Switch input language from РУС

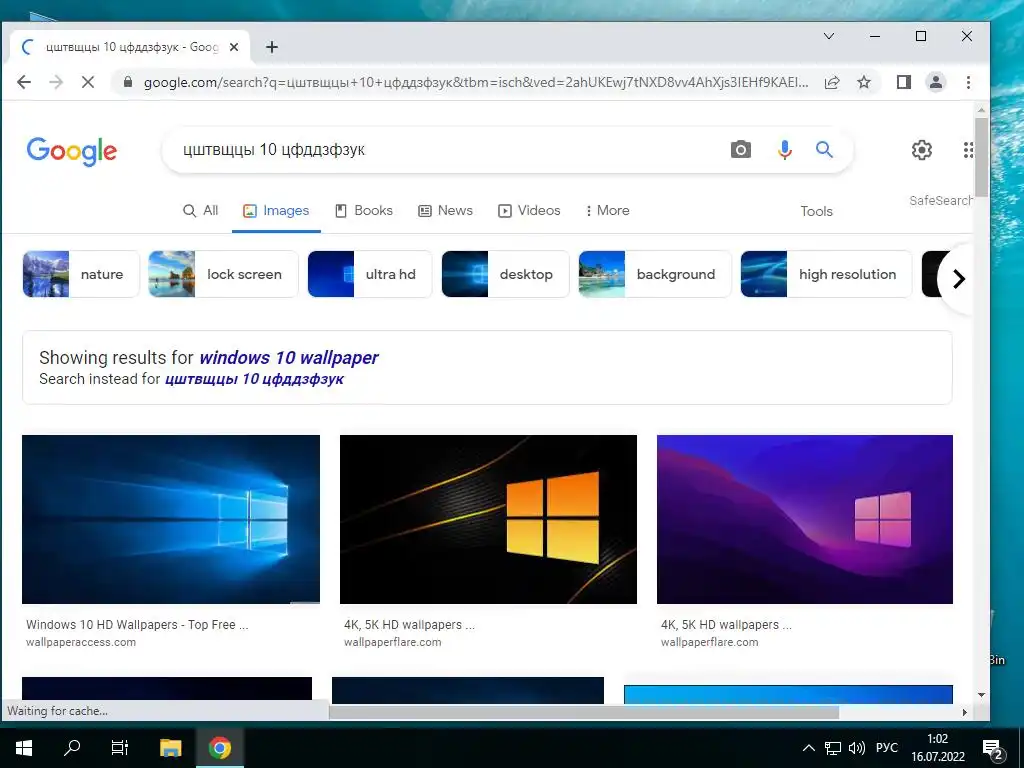click(x=887, y=748)
